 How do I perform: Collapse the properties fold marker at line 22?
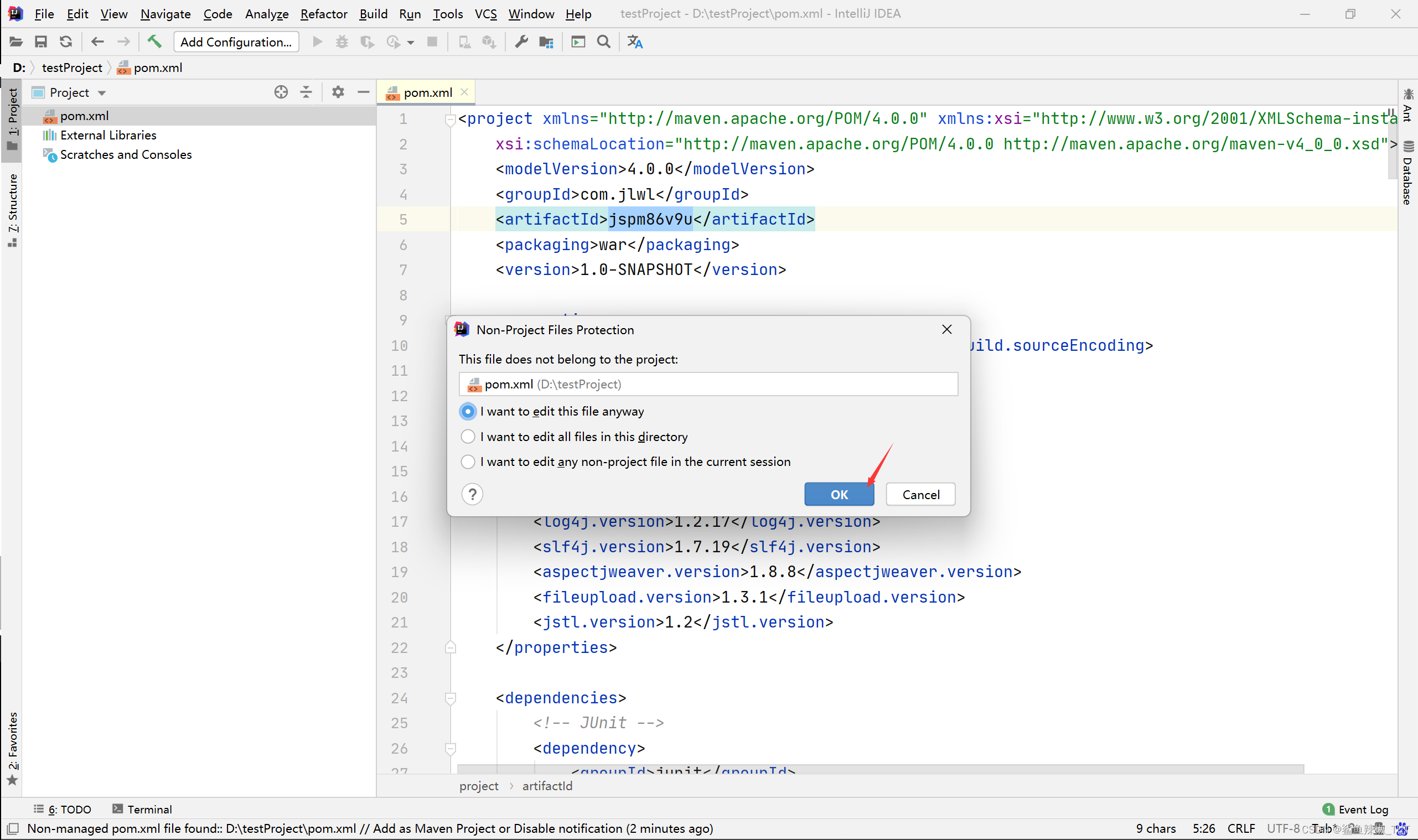pyautogui.click(x=451, y=647)
